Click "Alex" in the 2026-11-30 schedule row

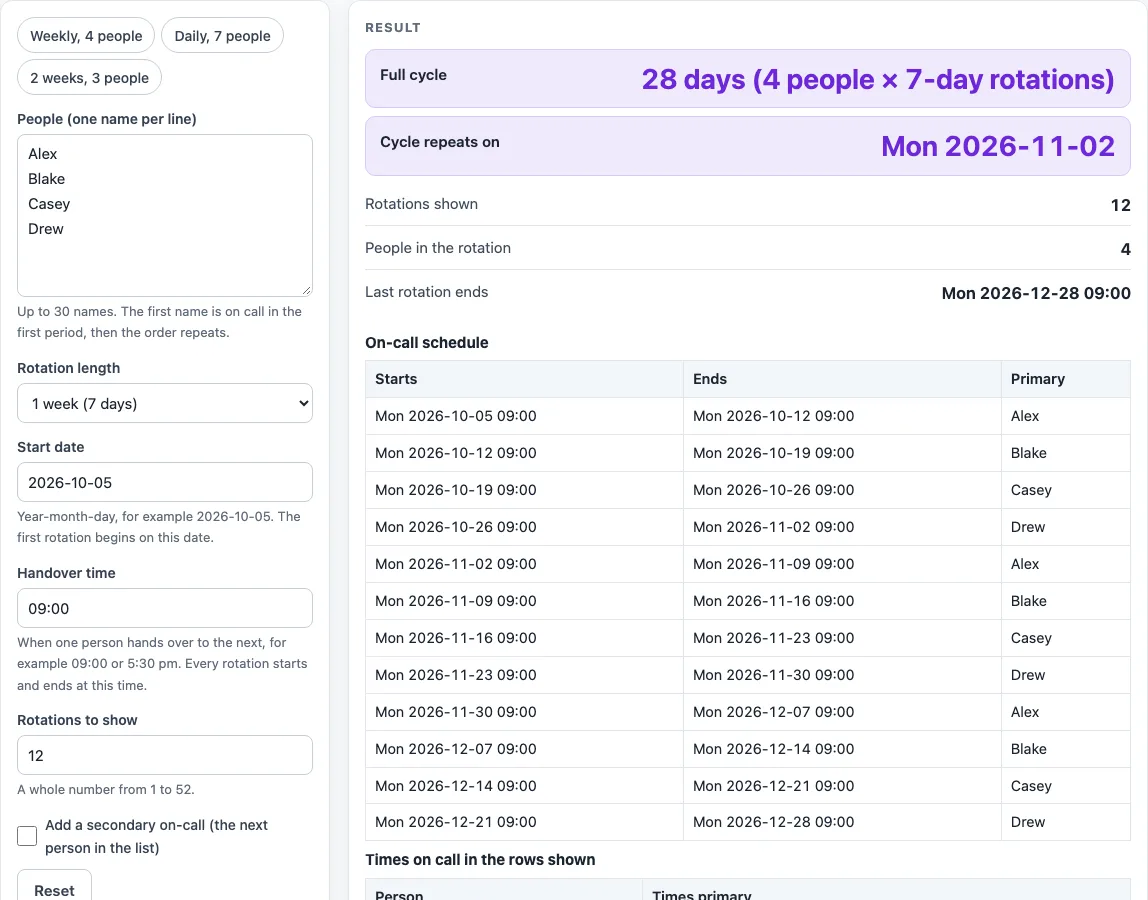[x=1025, y=712]
